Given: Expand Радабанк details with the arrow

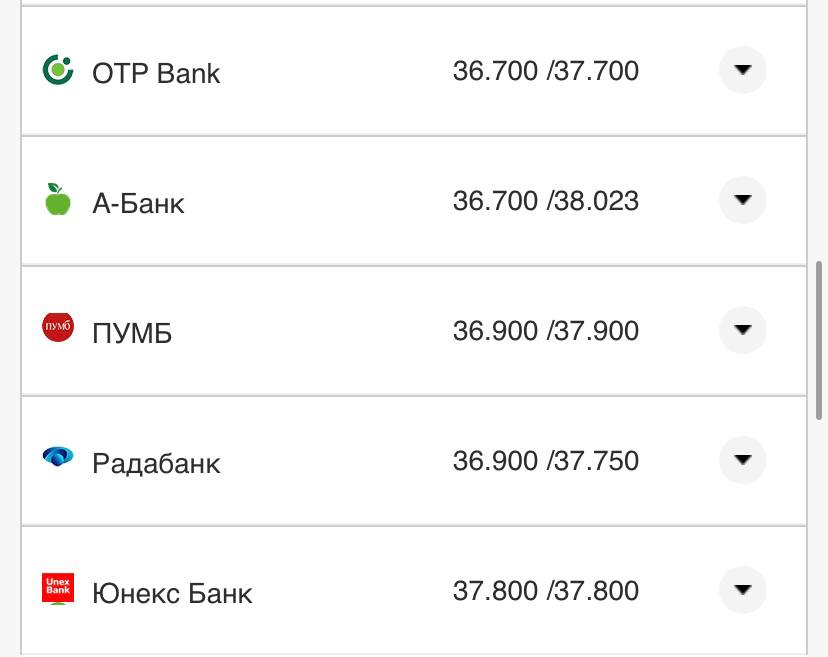Looking at the screenshot, I should (742, 460).
